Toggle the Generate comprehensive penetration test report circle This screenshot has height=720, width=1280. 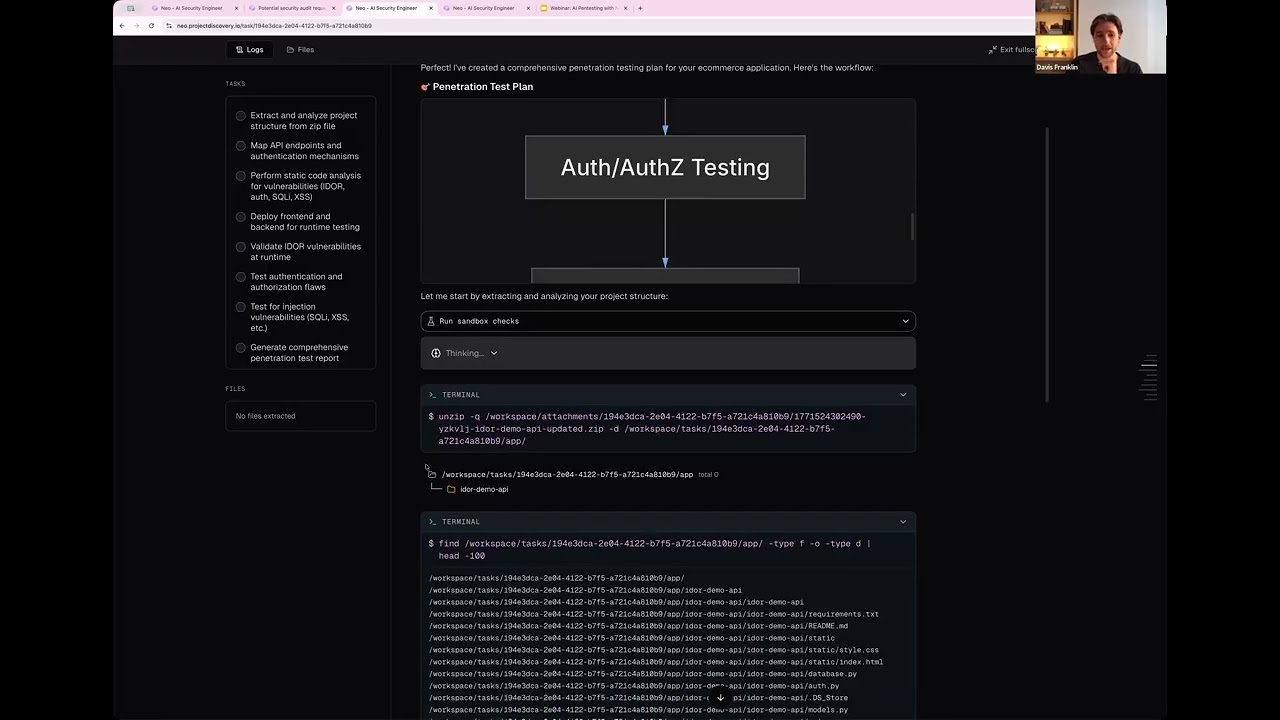pos(241,348)
